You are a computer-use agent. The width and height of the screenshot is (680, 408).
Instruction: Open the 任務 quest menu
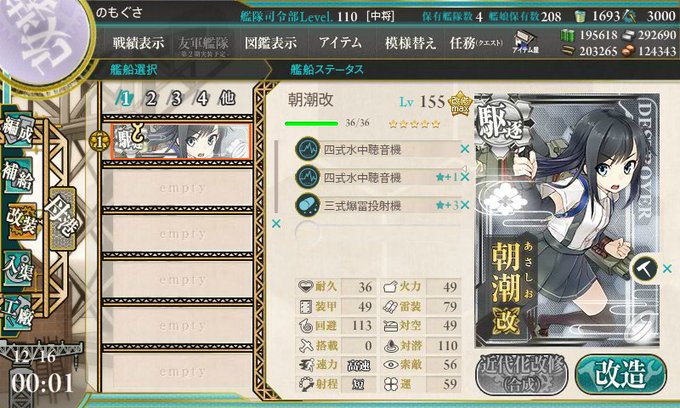coord(476,42)
